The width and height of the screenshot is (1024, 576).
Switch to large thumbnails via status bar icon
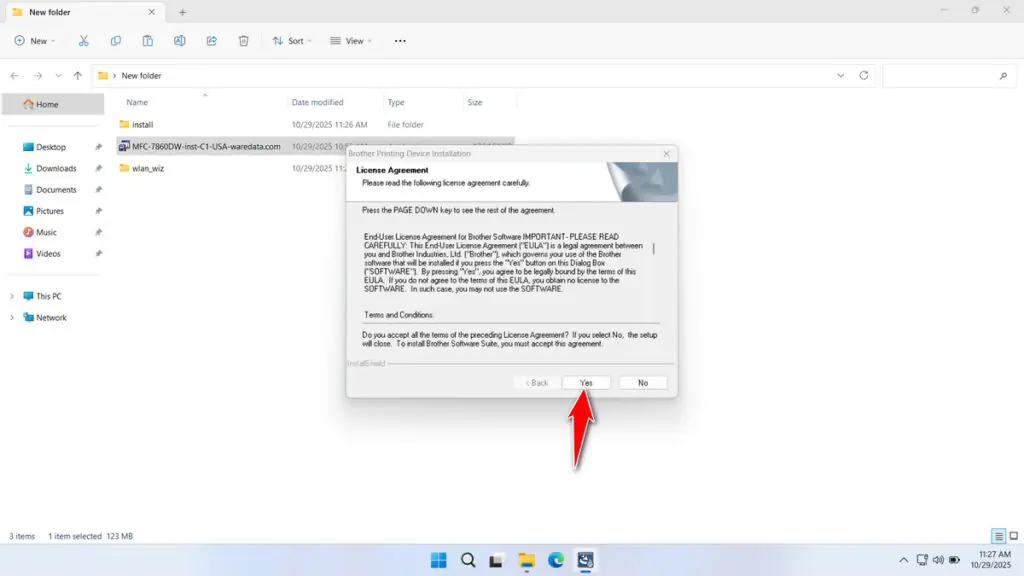(1013, 535)
